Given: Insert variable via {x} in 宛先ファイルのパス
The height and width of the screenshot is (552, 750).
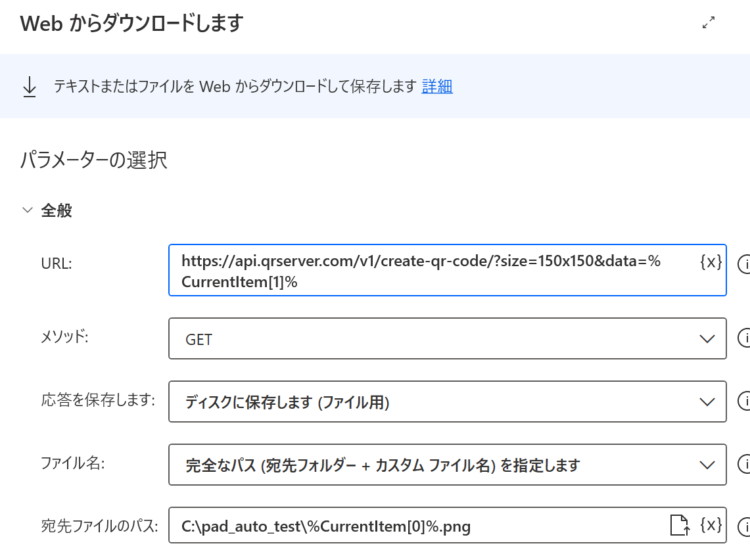Looking at the screenshot, I should [x=711, y=525].
